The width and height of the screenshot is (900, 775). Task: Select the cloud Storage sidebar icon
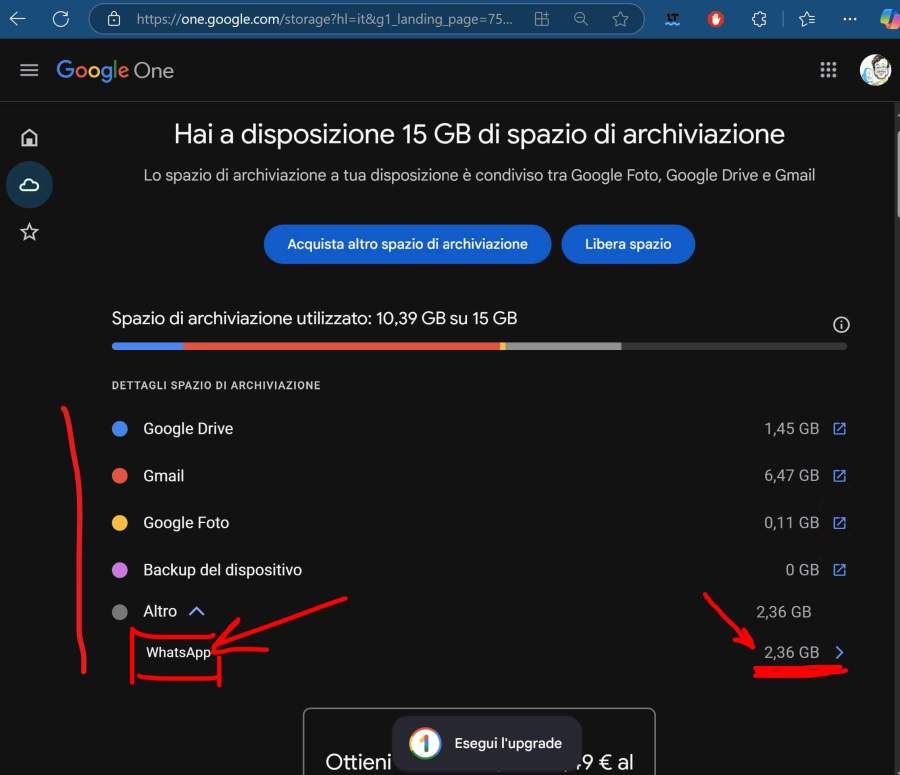[x=29, y=185]
